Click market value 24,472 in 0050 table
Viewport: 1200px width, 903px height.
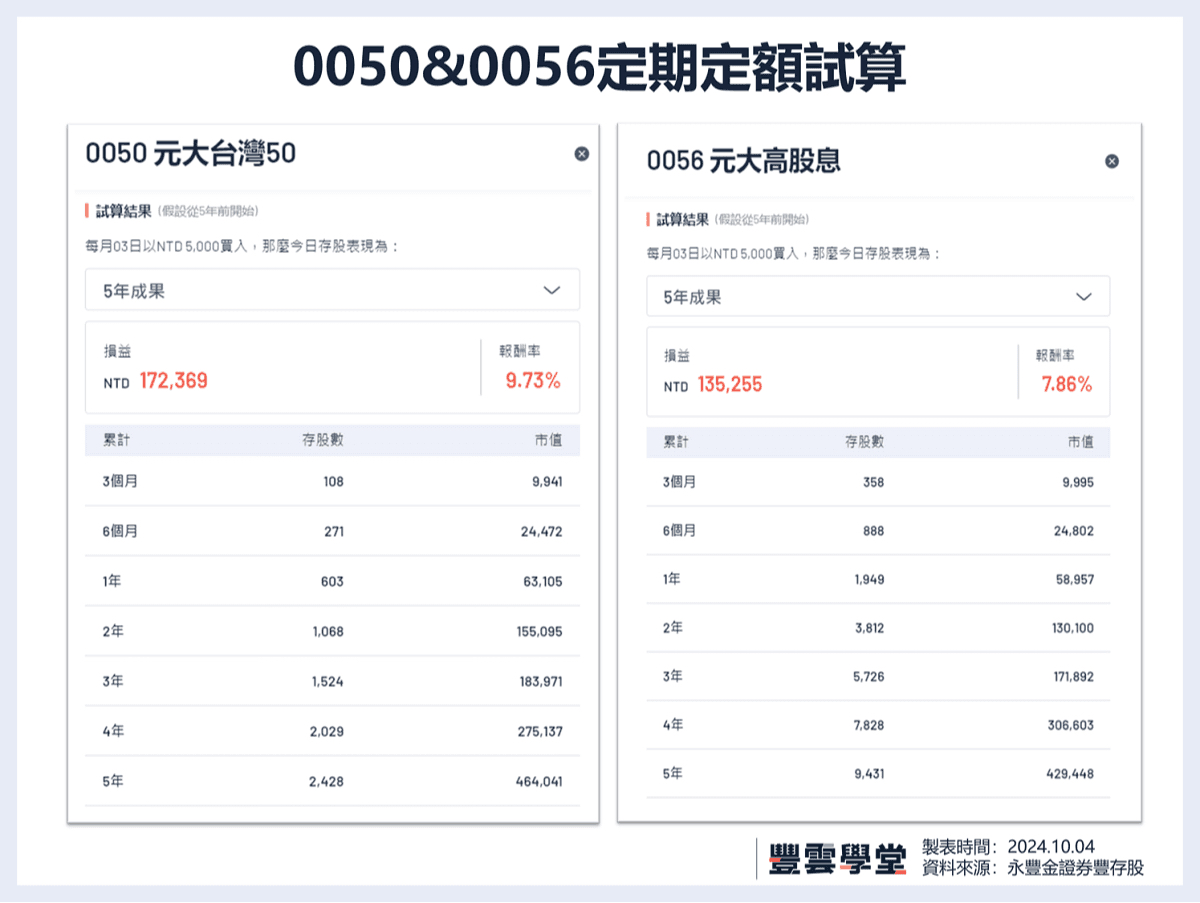pos(541,531)
